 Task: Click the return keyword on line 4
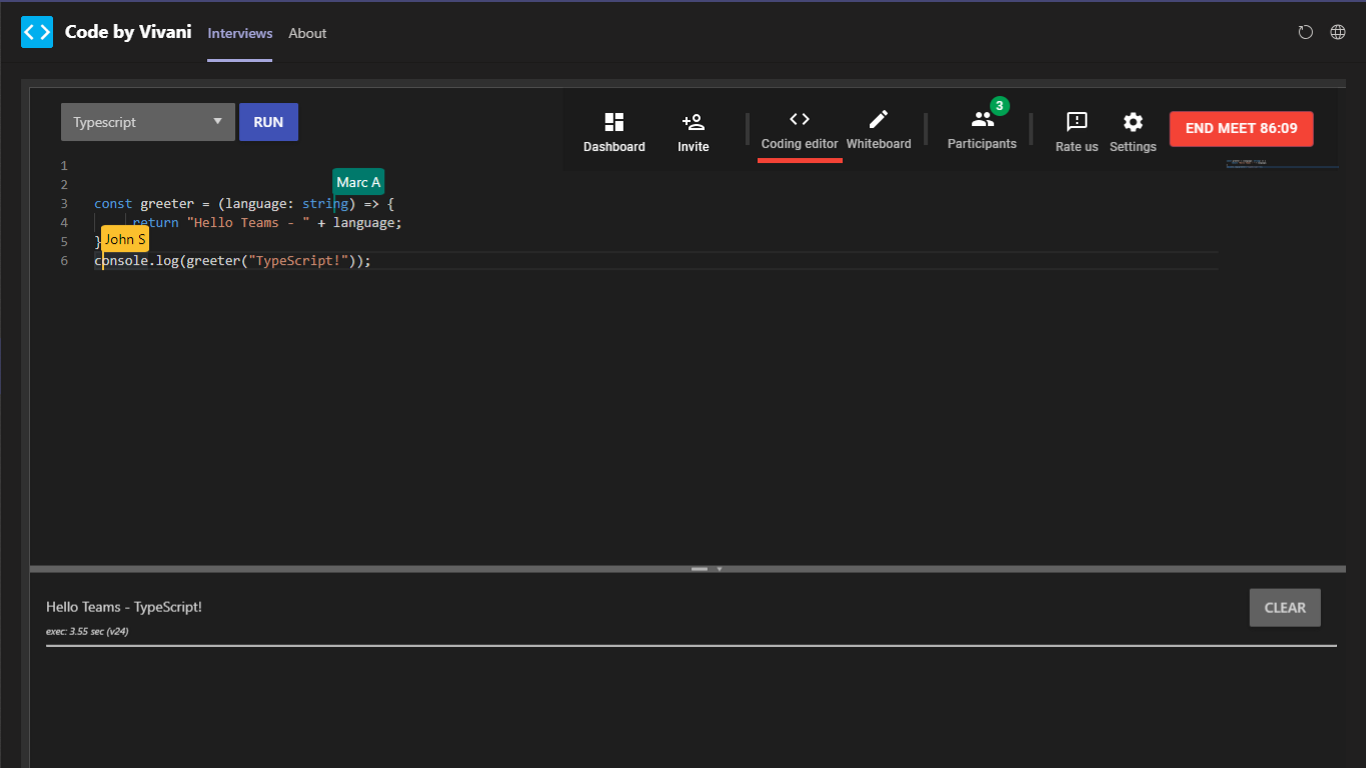tap(156, 223)
